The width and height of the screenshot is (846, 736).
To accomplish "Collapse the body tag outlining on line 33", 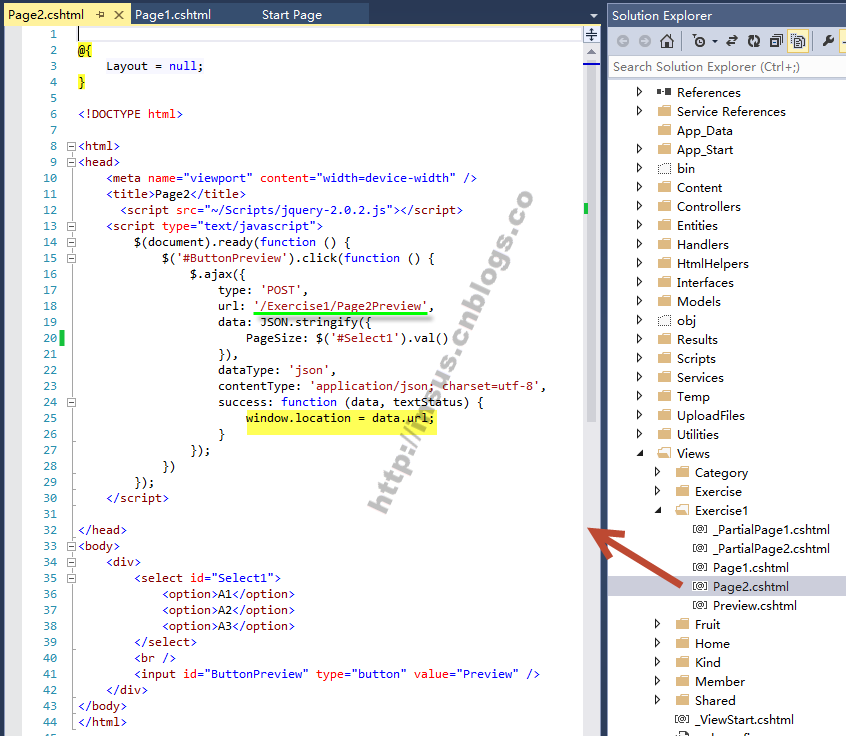I will (71, 546).
